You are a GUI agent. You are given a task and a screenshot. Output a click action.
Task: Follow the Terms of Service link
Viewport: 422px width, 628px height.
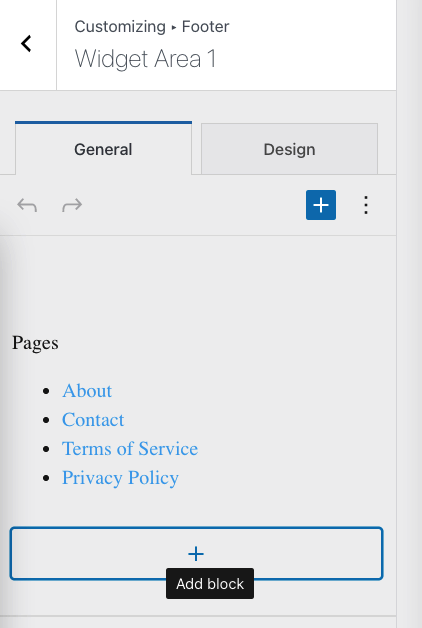coord(130,449)
